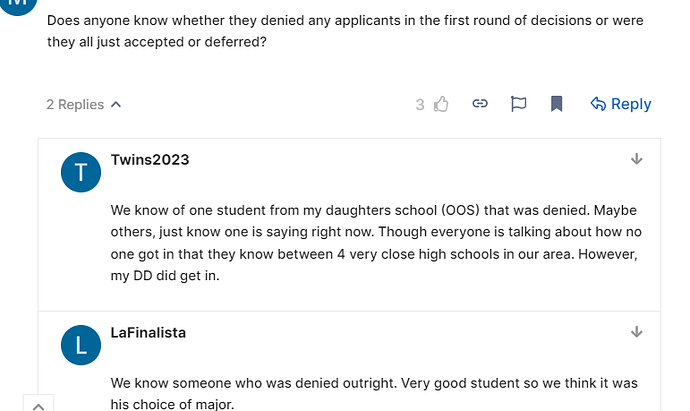This screenshot has width=690, height=411.
Task: Click the chevron beside 2 Replies
Action: [x=116, y=104]
